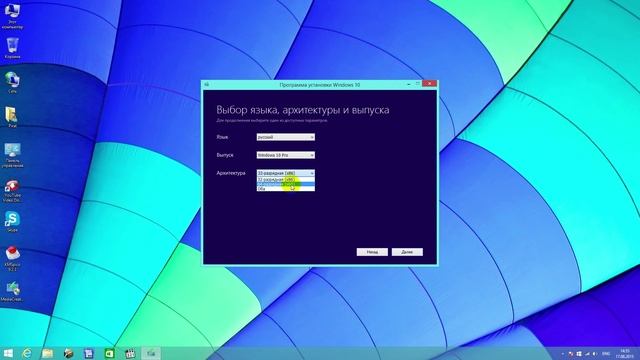Open the clapperboard taskbar icon

pos(130,353)
